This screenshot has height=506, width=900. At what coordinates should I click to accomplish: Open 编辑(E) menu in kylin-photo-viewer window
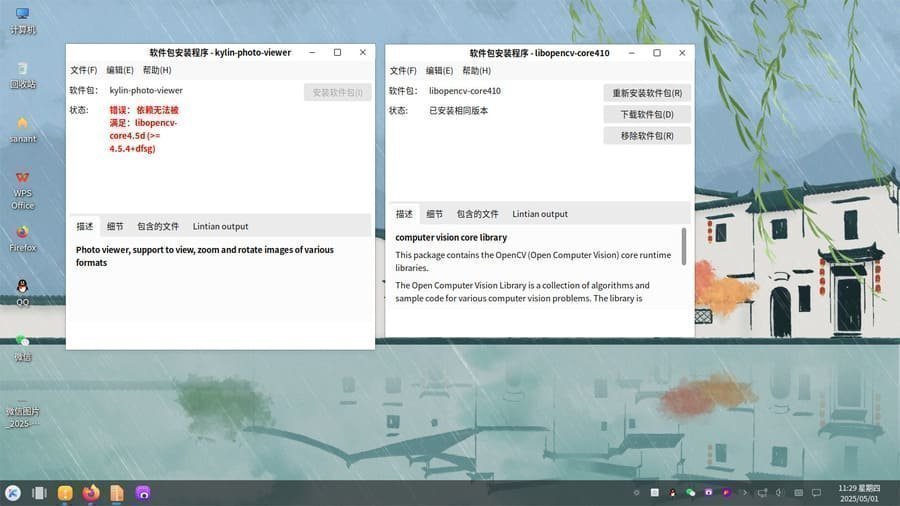click(x=119, y=70)
